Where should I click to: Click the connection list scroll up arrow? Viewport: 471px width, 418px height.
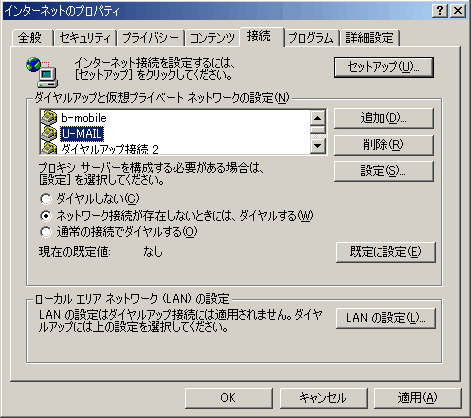(318, 117)
